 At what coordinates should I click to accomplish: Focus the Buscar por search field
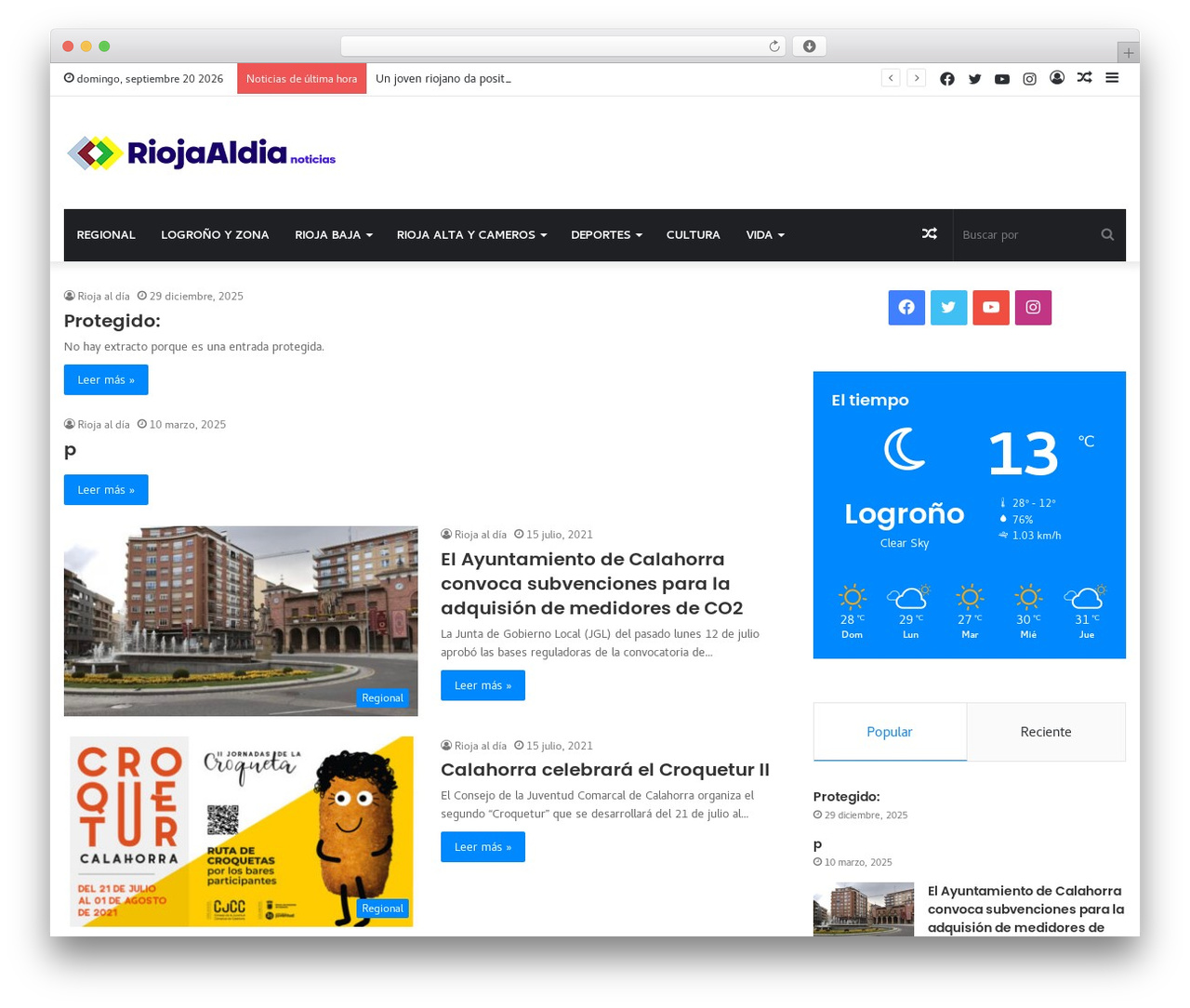point(1025,235)
